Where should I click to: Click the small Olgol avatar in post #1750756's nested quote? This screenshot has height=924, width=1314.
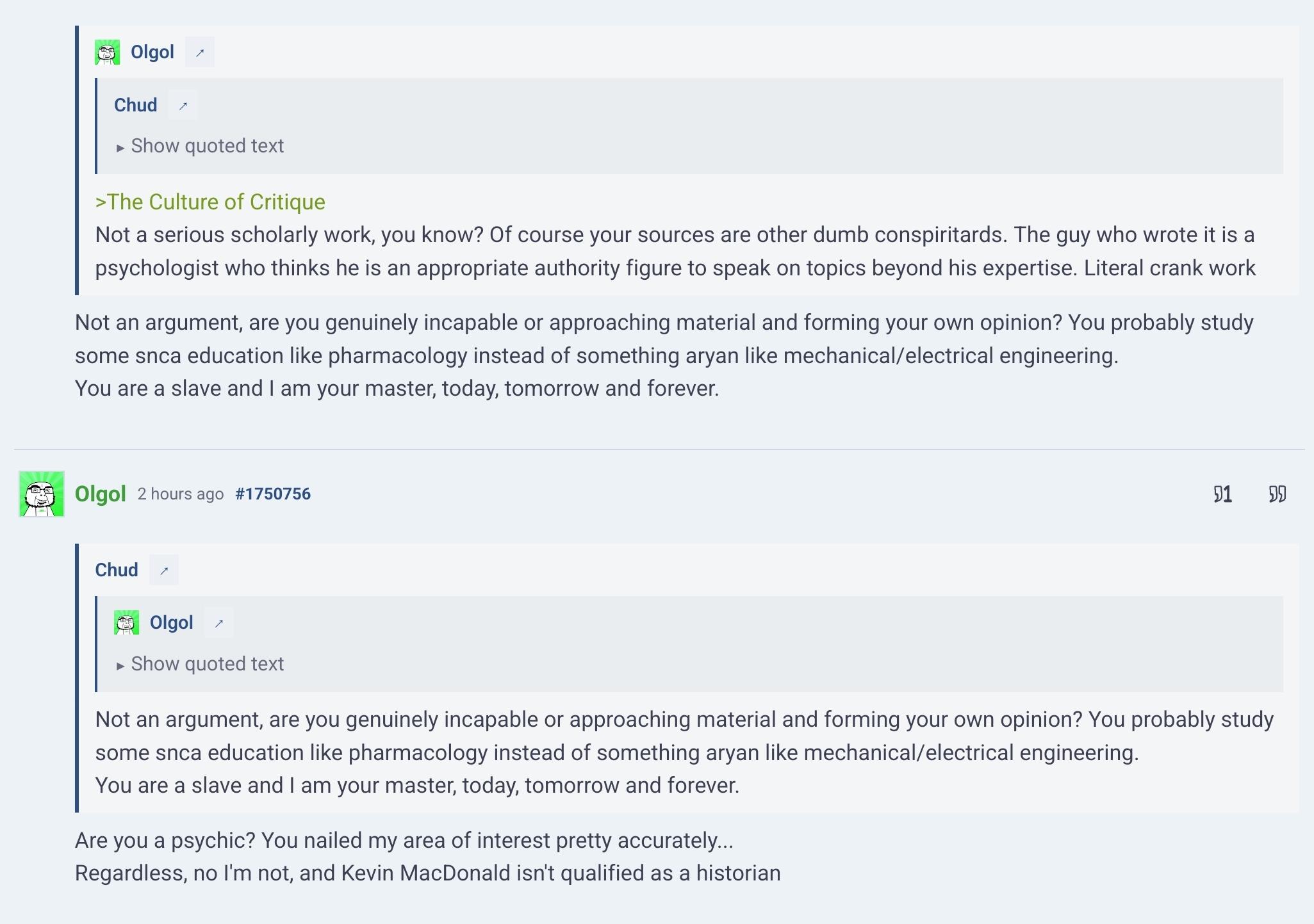point(126,623)
